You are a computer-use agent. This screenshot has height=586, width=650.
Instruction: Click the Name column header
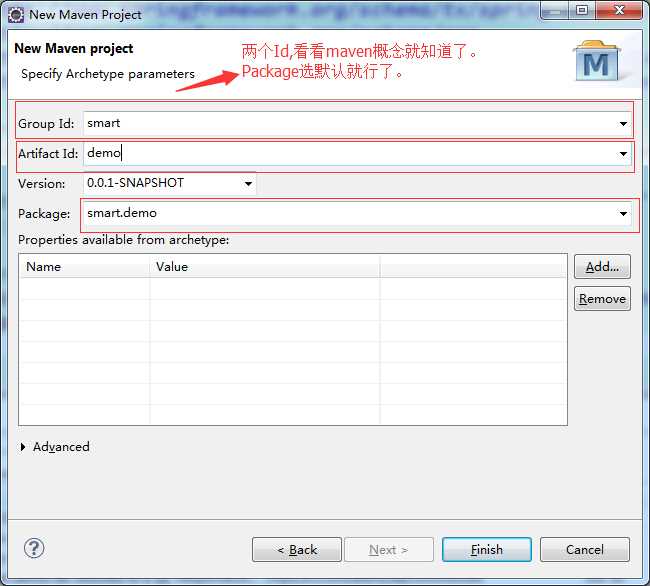[x=85, y=266]
